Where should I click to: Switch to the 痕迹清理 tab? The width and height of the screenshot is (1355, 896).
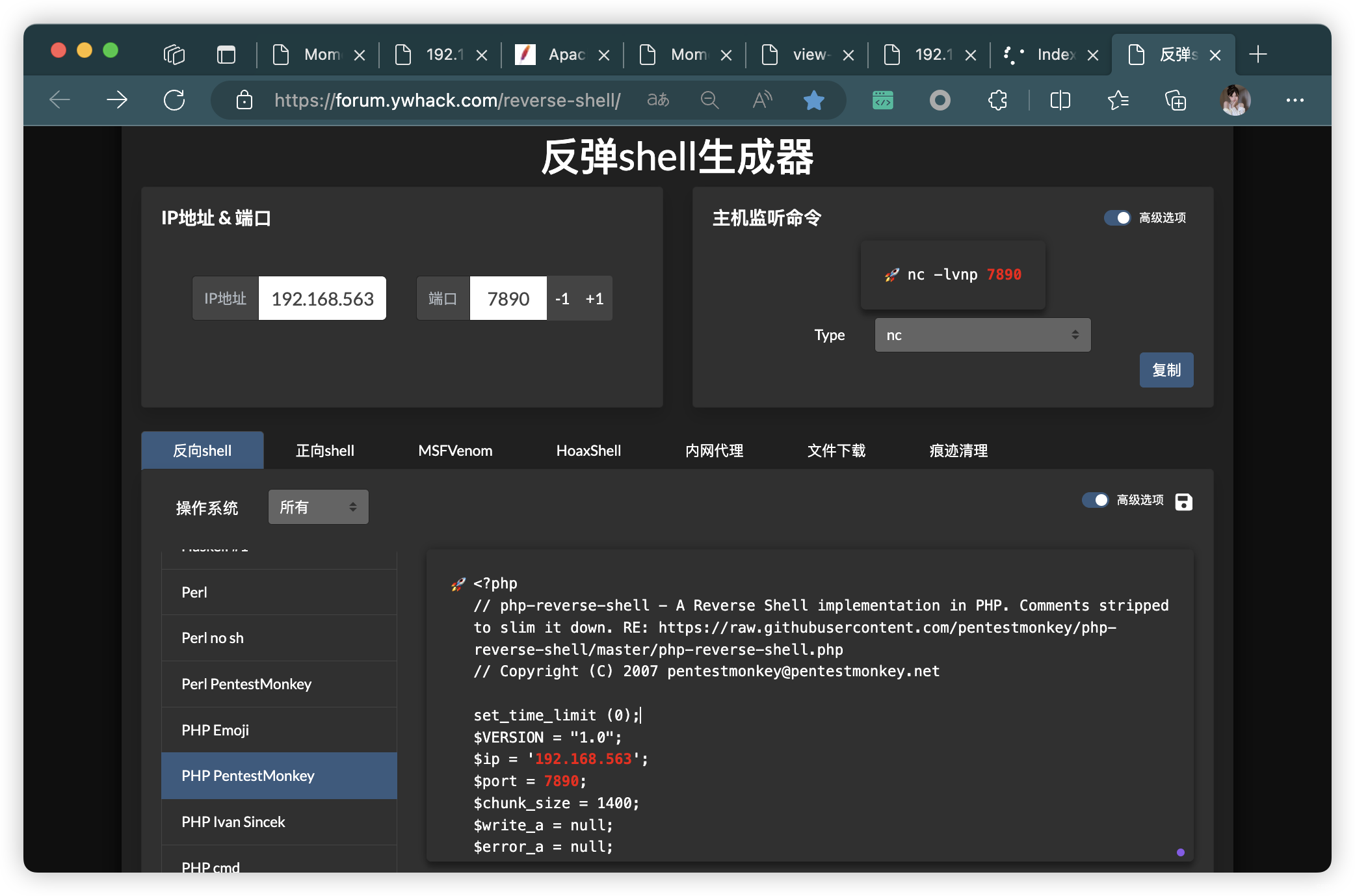click(x=958, y=450)
